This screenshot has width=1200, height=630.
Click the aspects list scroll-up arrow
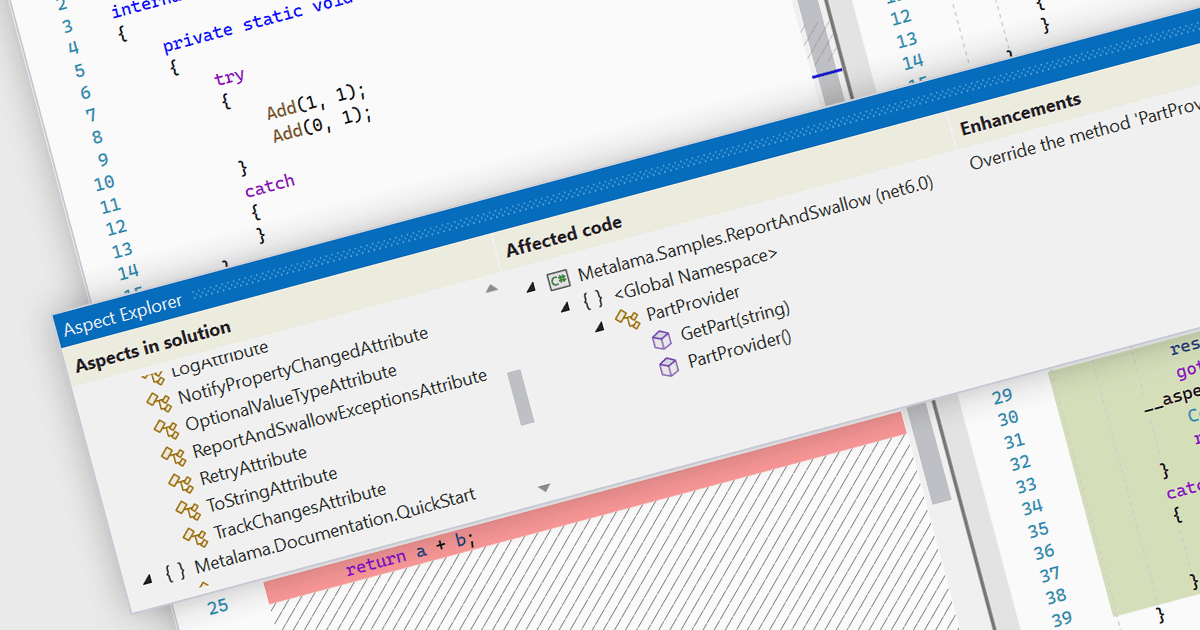(491, 289)
